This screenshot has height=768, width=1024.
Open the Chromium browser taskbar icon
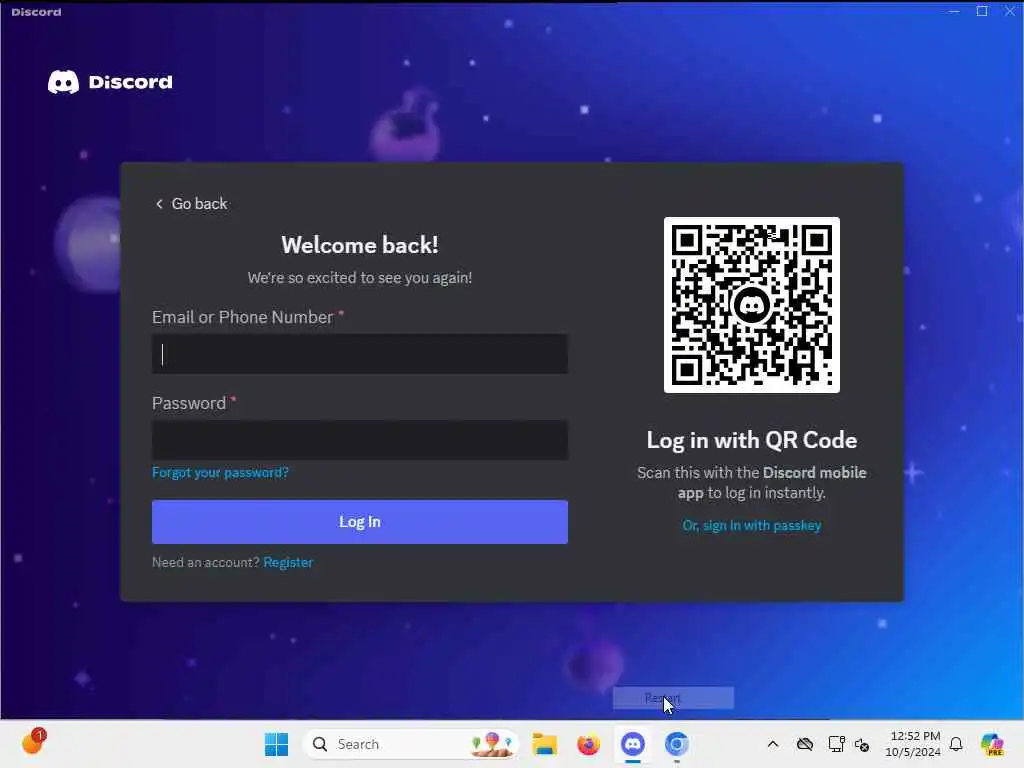(677, 744)
